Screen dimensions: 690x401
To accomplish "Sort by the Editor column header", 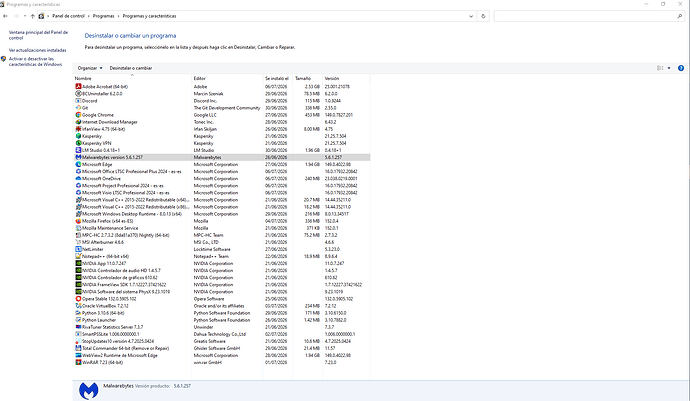I will click(227, 78).
